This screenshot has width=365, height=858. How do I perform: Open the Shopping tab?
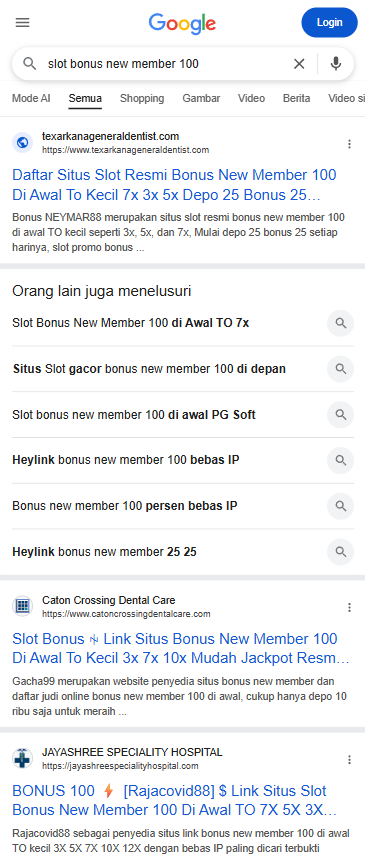(x=142, y=98)
